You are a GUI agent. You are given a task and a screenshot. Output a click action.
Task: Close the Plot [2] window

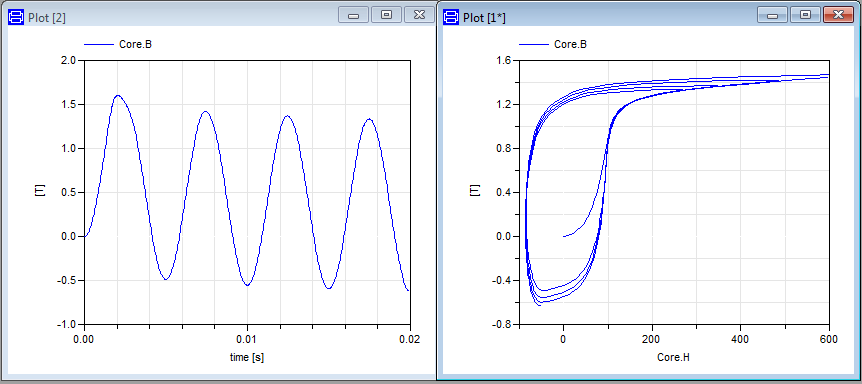pos(419,15)
